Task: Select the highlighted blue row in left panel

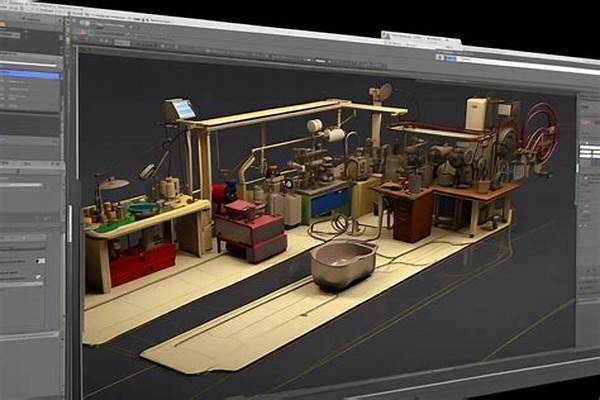Action: click(x=30, y=75)
